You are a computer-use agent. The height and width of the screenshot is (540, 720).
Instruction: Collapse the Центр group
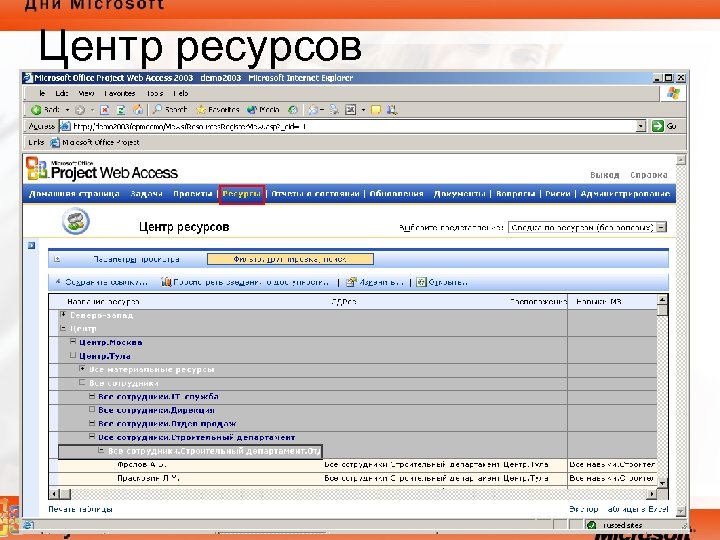[63, 328]
